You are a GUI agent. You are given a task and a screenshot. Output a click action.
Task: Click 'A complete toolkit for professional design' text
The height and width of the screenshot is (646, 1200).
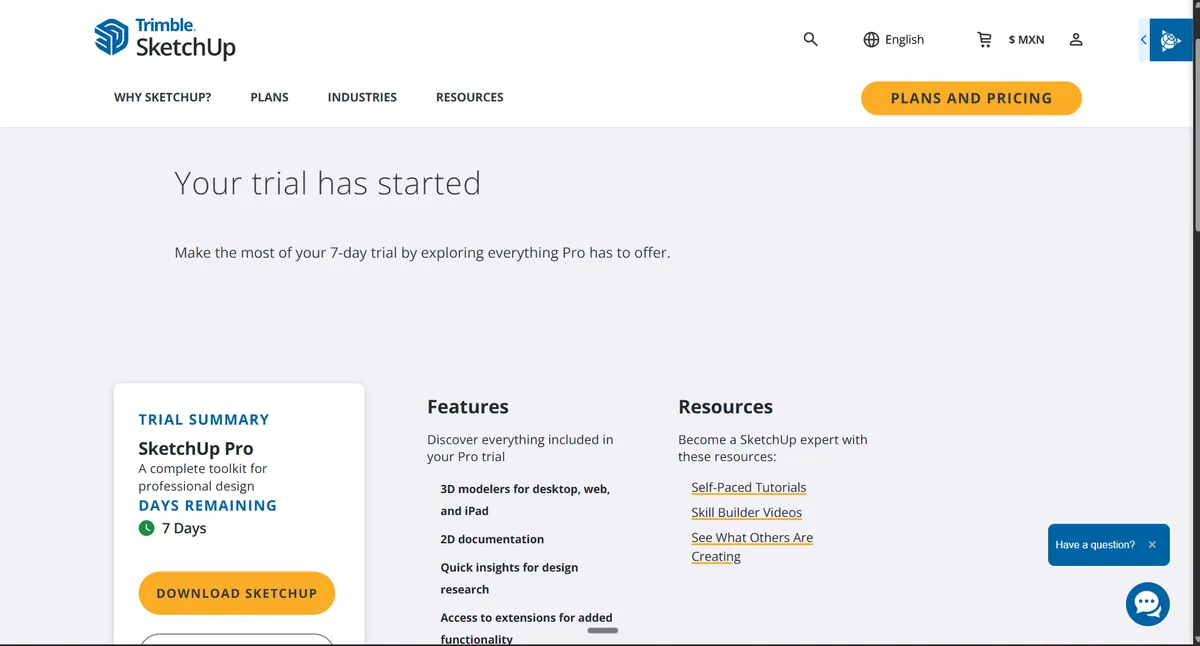[x=203, y=477]
